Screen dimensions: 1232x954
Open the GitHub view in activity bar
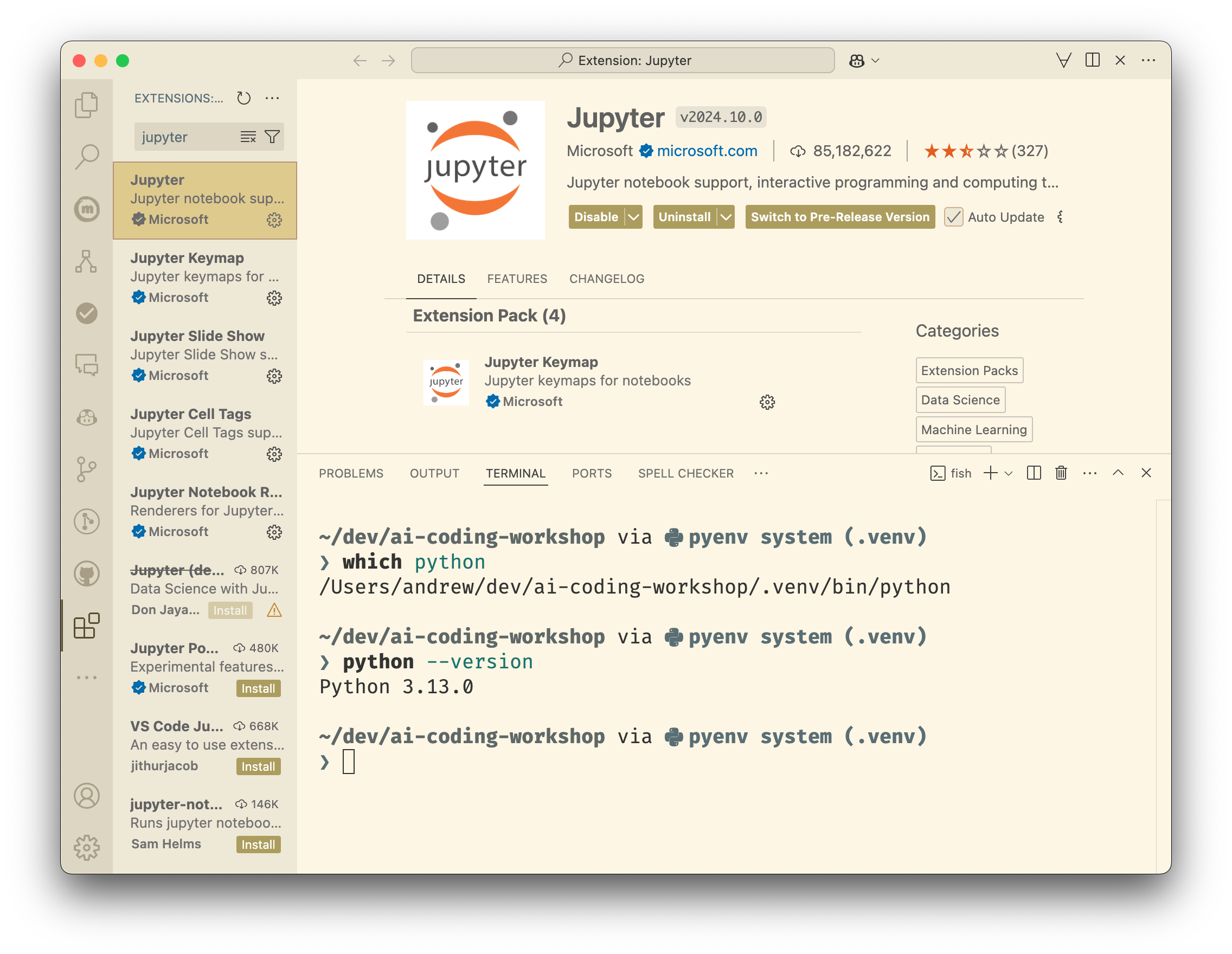pyautogui.click(x=86, y=573)
